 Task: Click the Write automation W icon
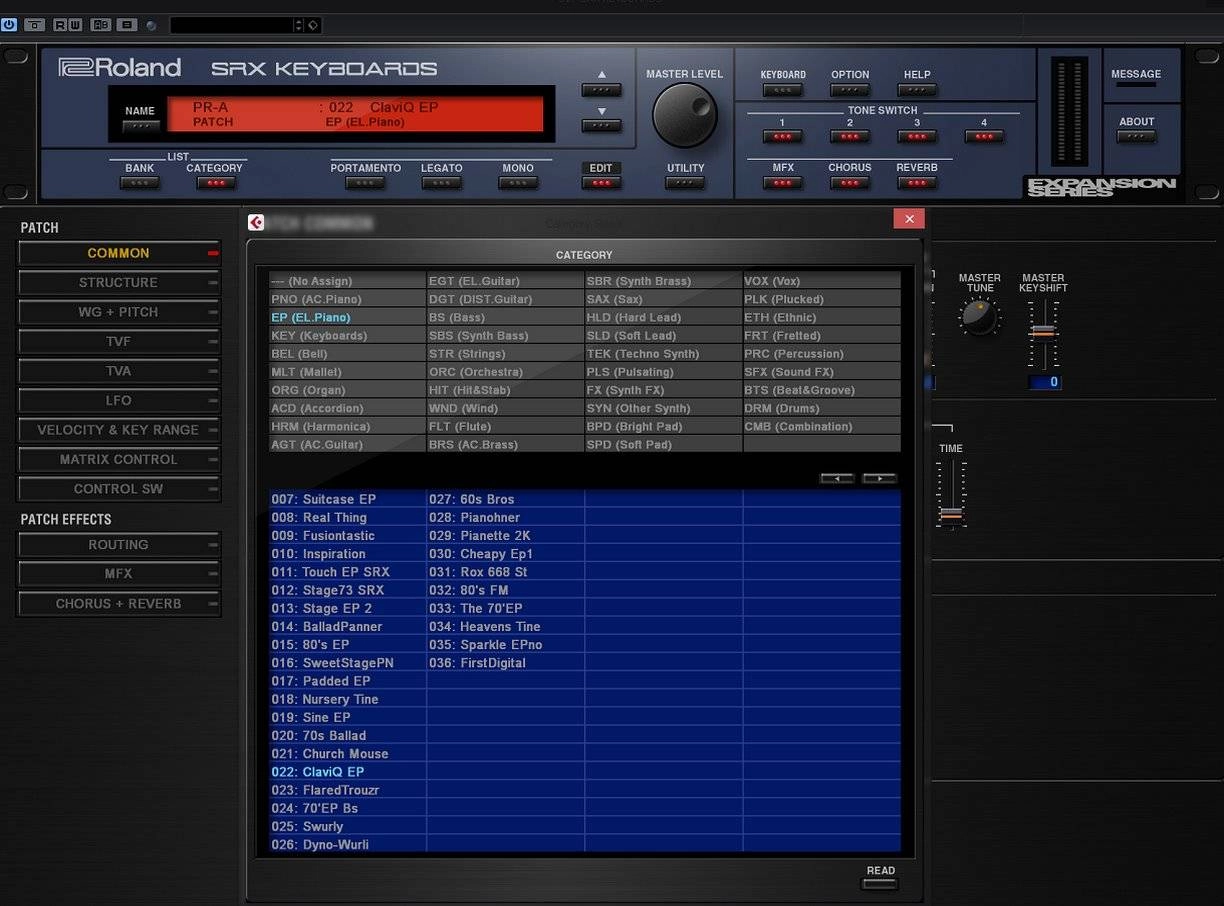point(75,24)
